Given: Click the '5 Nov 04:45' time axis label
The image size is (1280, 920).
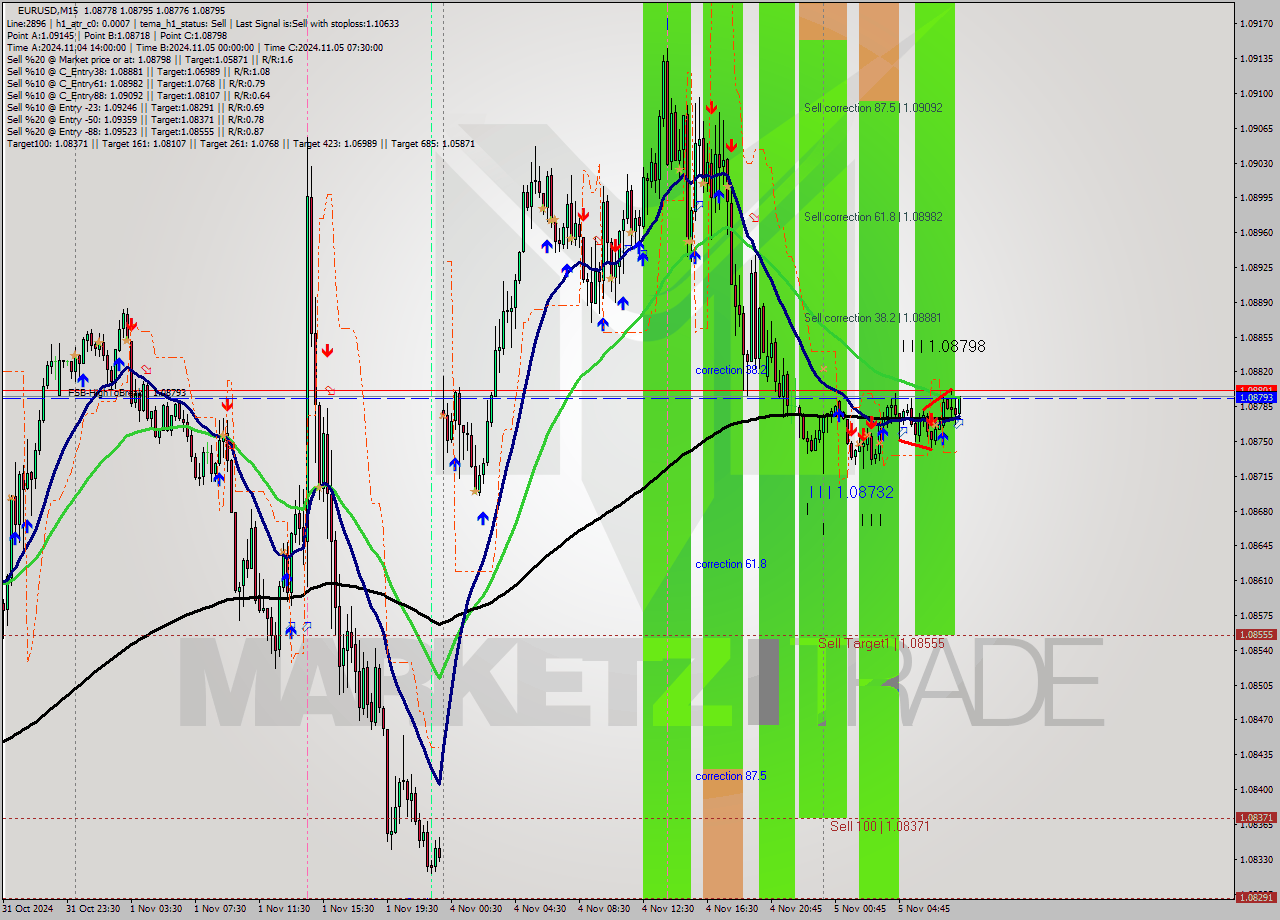Looking at the screenshot, I should coord(924,909).
